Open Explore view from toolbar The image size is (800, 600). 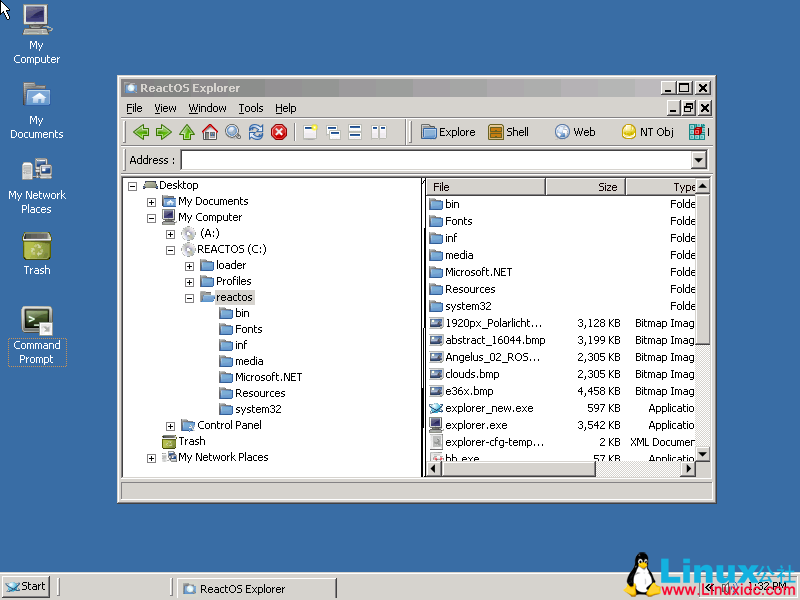[448, 132]
